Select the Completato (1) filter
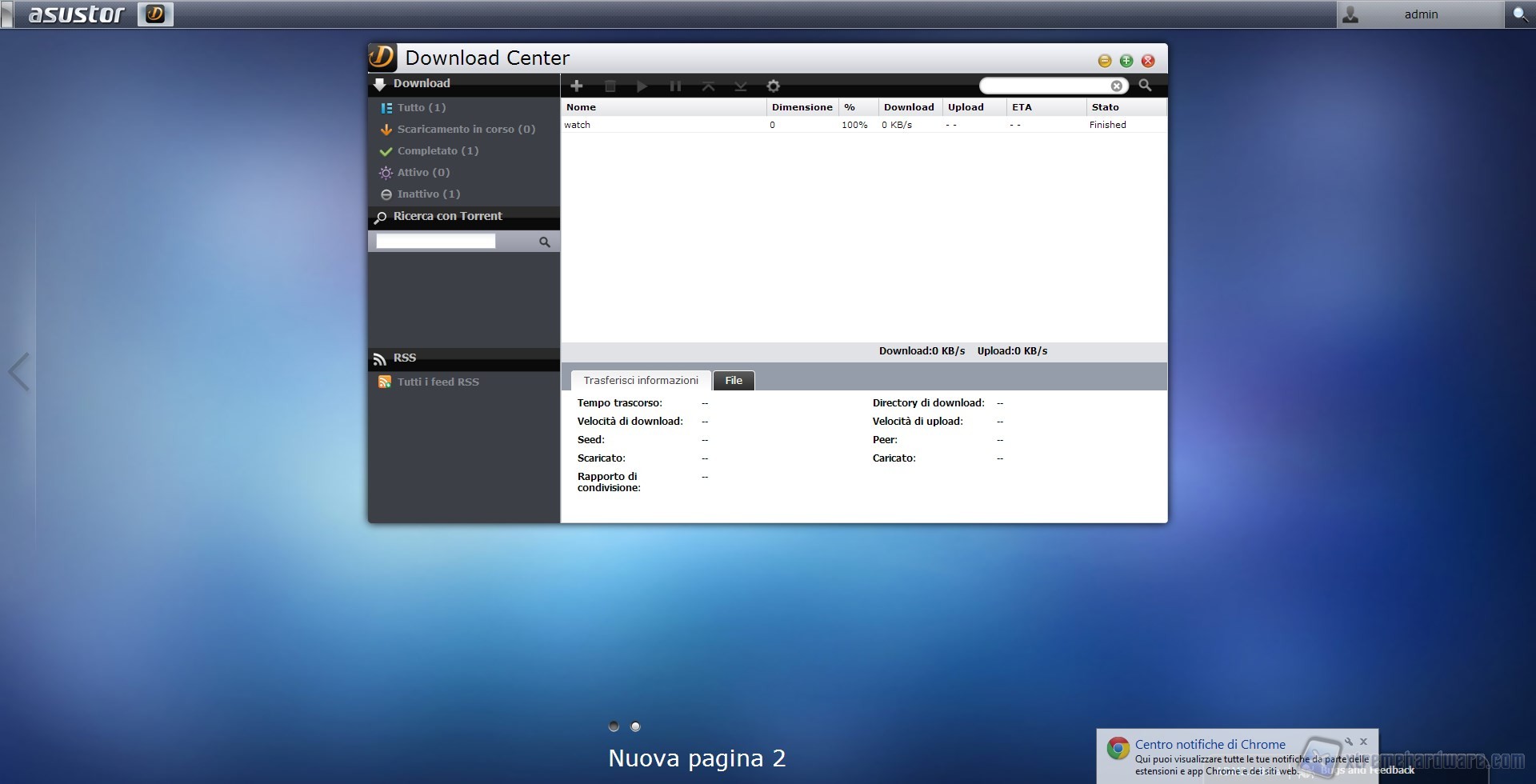Screen dimensions: 1536x784 [438, 150]
